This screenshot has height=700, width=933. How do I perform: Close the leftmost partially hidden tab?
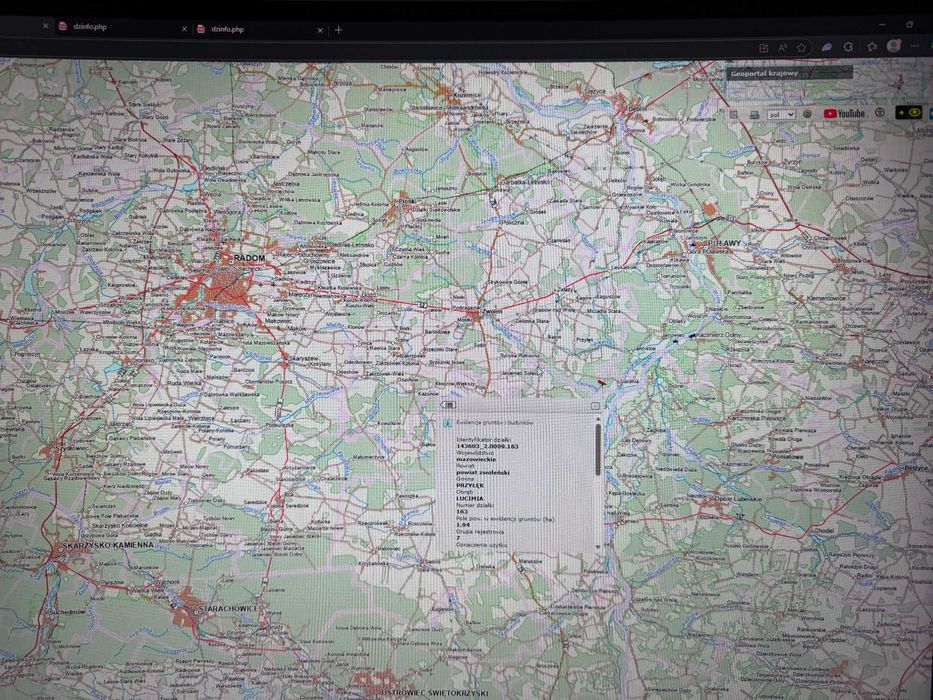pos(45,26)
